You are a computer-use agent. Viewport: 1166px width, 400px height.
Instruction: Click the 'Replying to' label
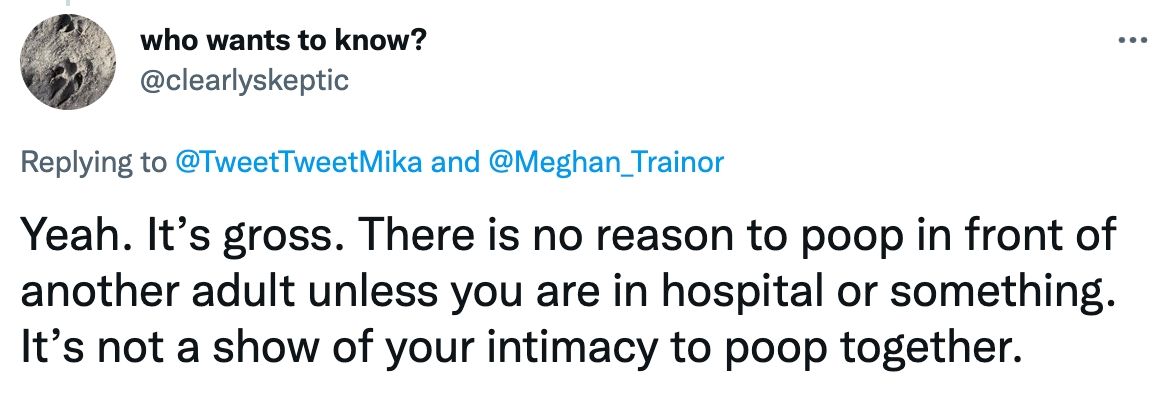[x=94, y=162]
